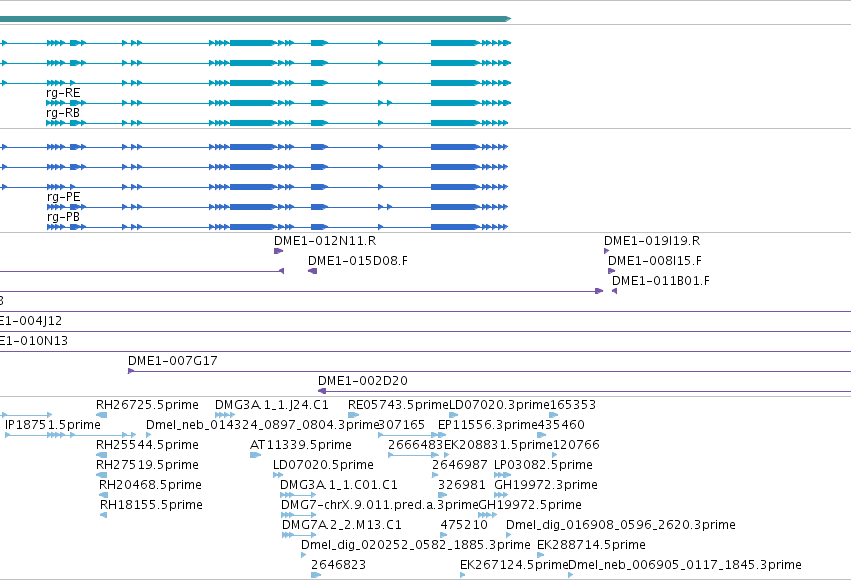Screen dimensions: 851x580
Task: Click the arrow glyph under DME1-012N11.R
Action: tap(278, 251)
